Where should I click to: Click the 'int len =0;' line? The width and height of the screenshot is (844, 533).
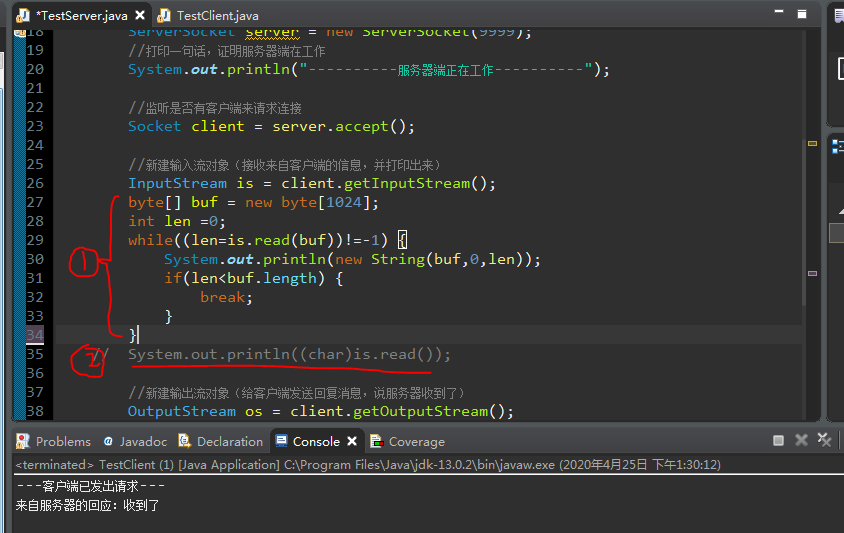[177, 221]
